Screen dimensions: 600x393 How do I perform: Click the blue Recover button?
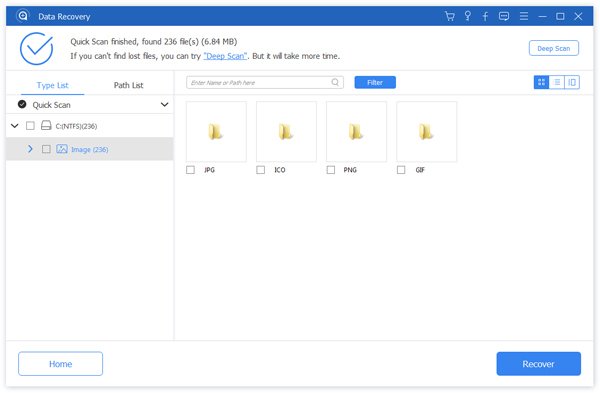538,364
